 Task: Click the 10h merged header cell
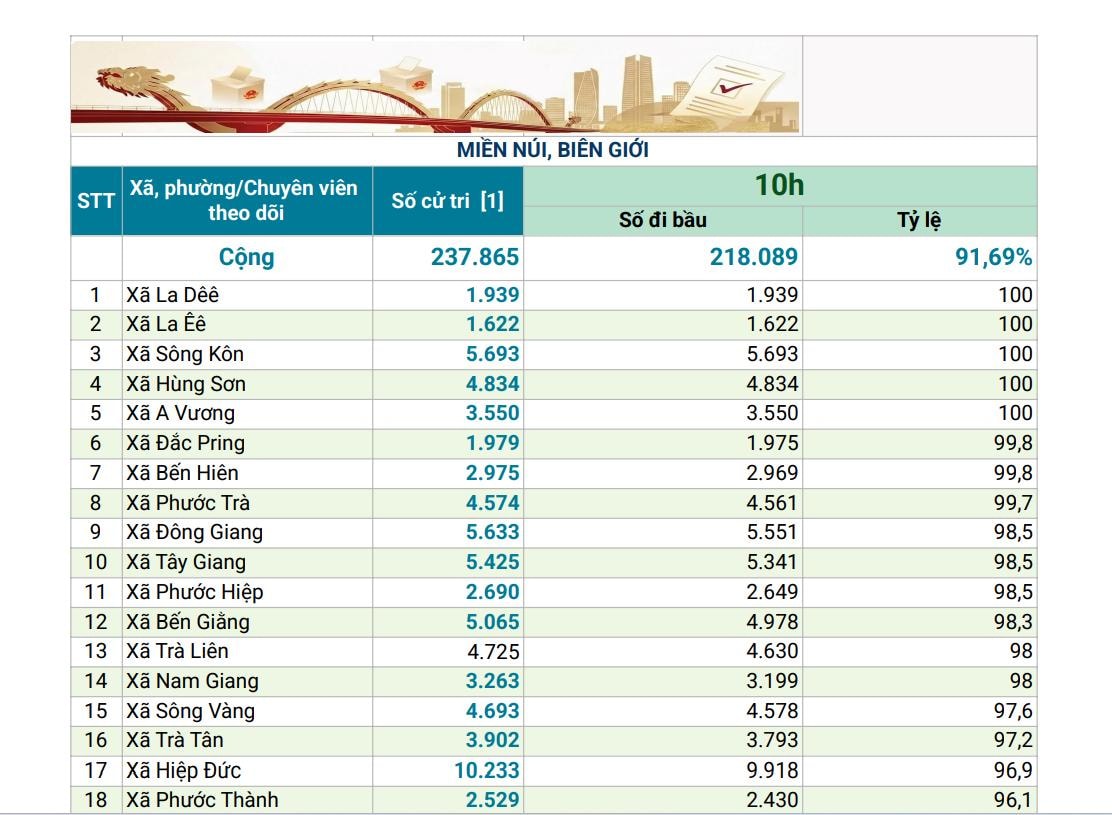779,186
